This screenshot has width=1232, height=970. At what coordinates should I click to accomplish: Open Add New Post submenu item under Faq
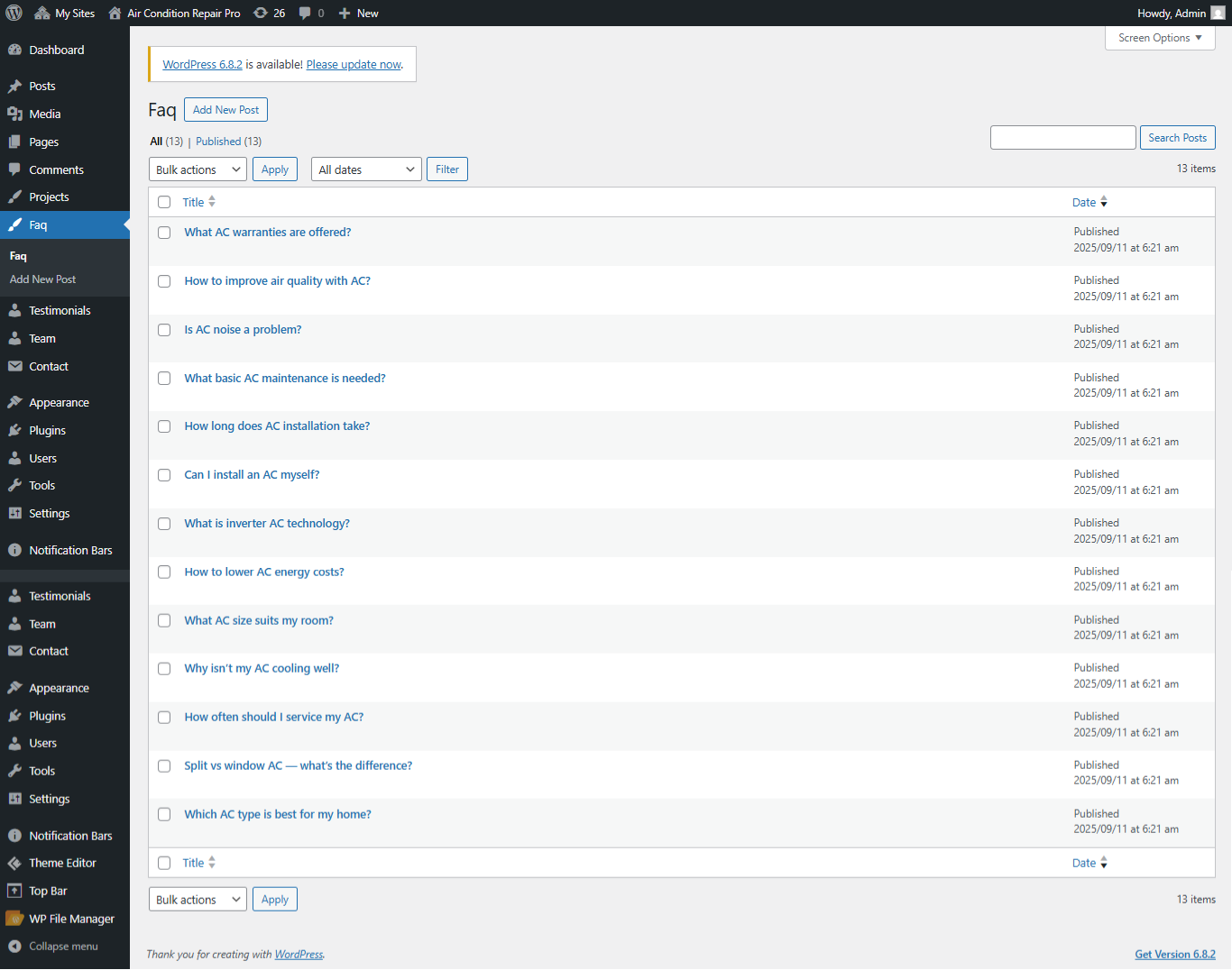(x=42, y=279)
